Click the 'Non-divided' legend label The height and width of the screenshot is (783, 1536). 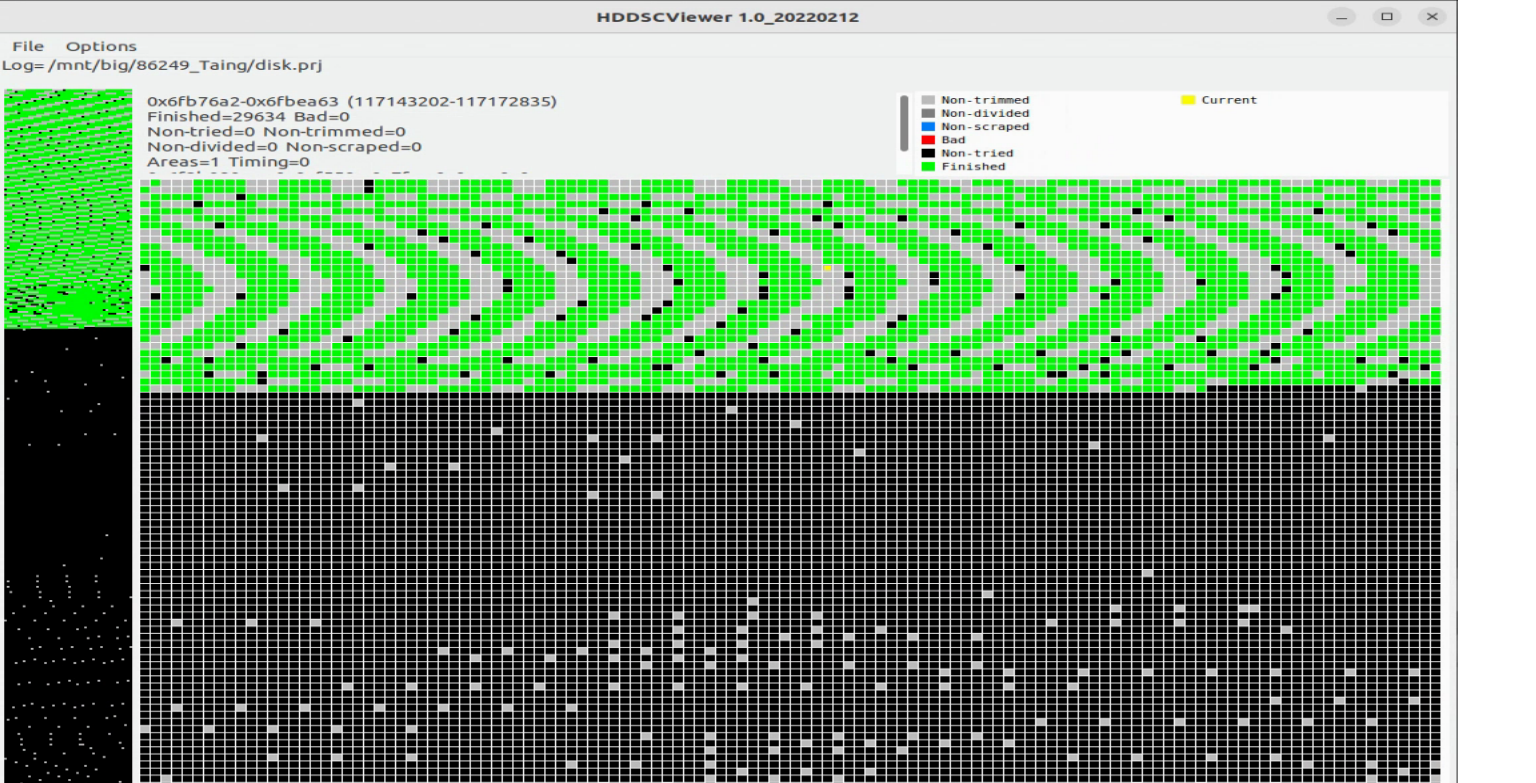tap(985, 113)
